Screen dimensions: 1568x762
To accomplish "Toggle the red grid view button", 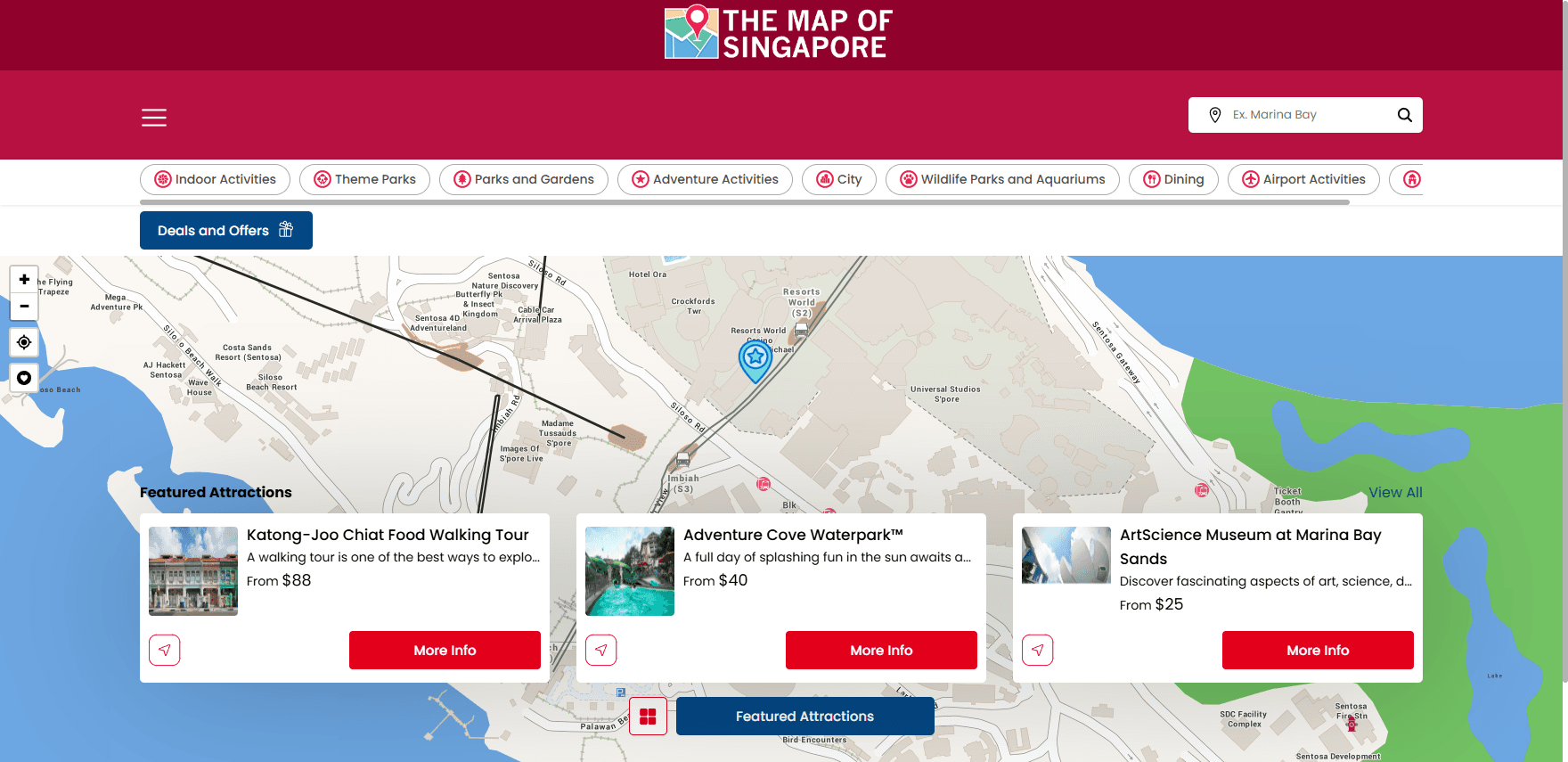I will coord(648,717).
